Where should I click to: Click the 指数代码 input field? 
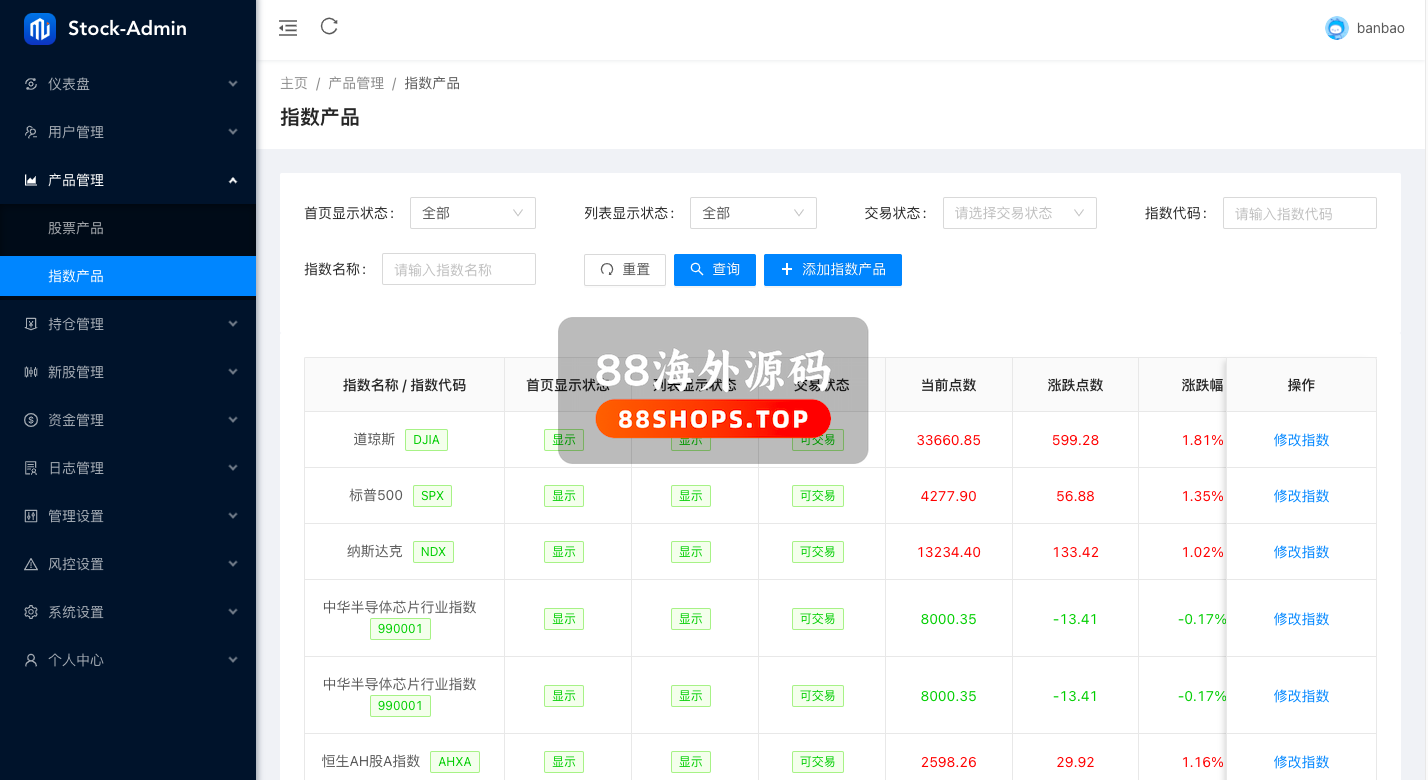point(1299,213)
